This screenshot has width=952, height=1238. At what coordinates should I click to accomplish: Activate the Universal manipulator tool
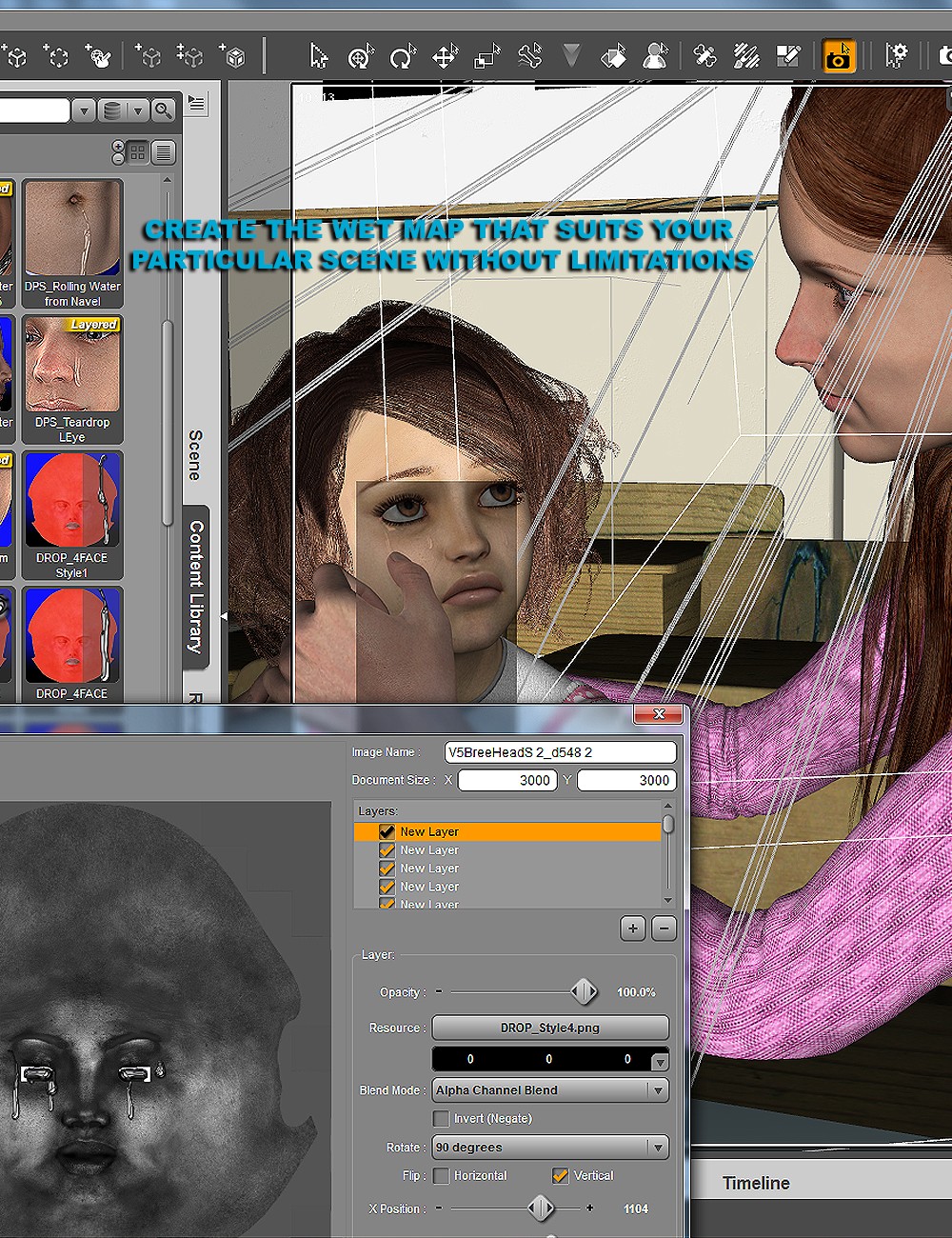coord(361,57)
